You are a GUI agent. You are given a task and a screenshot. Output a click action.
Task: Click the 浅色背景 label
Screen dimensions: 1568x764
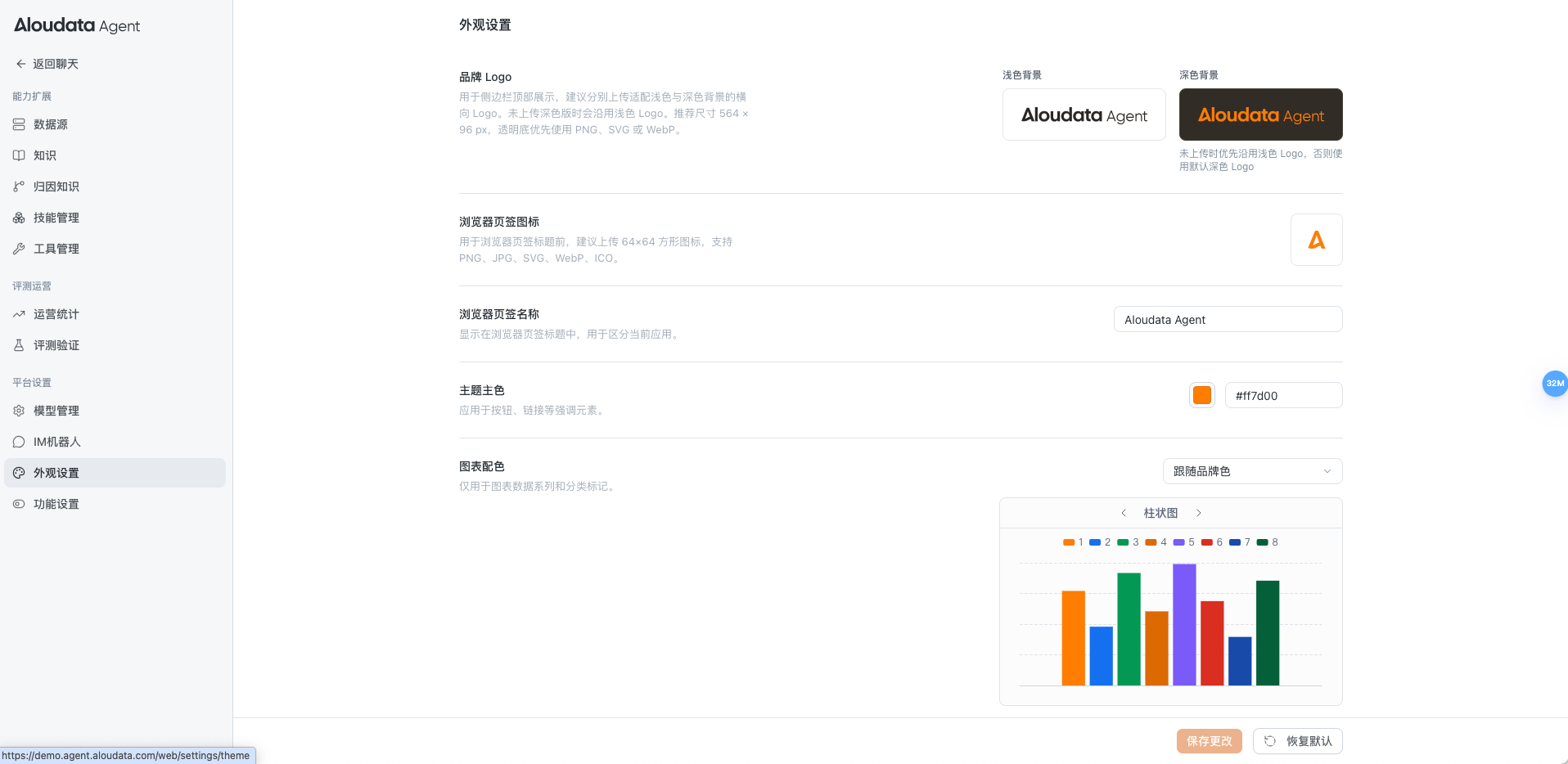click(x=1022, y=75)
